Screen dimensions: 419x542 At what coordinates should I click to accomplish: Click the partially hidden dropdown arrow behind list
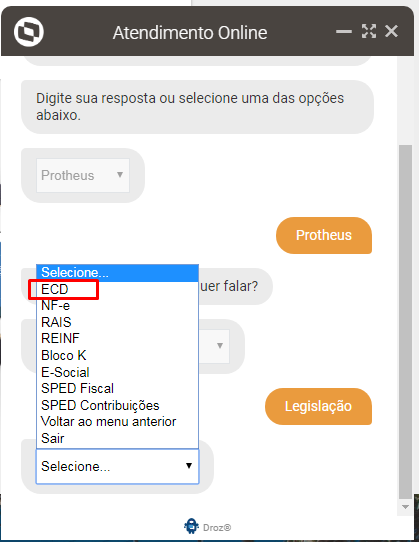(x=220, y=346)
